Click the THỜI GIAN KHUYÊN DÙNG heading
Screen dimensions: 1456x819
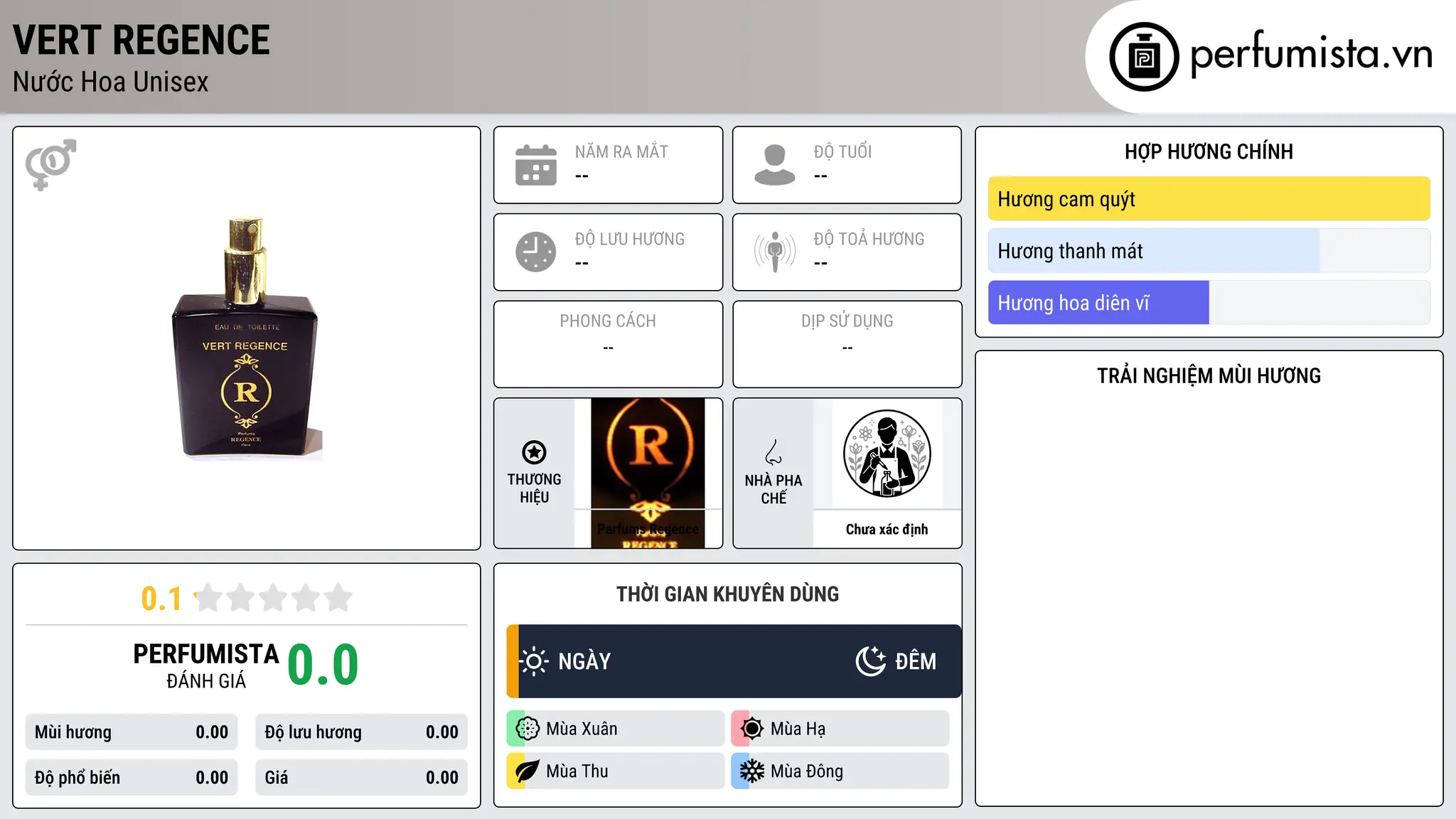point(727,594)
